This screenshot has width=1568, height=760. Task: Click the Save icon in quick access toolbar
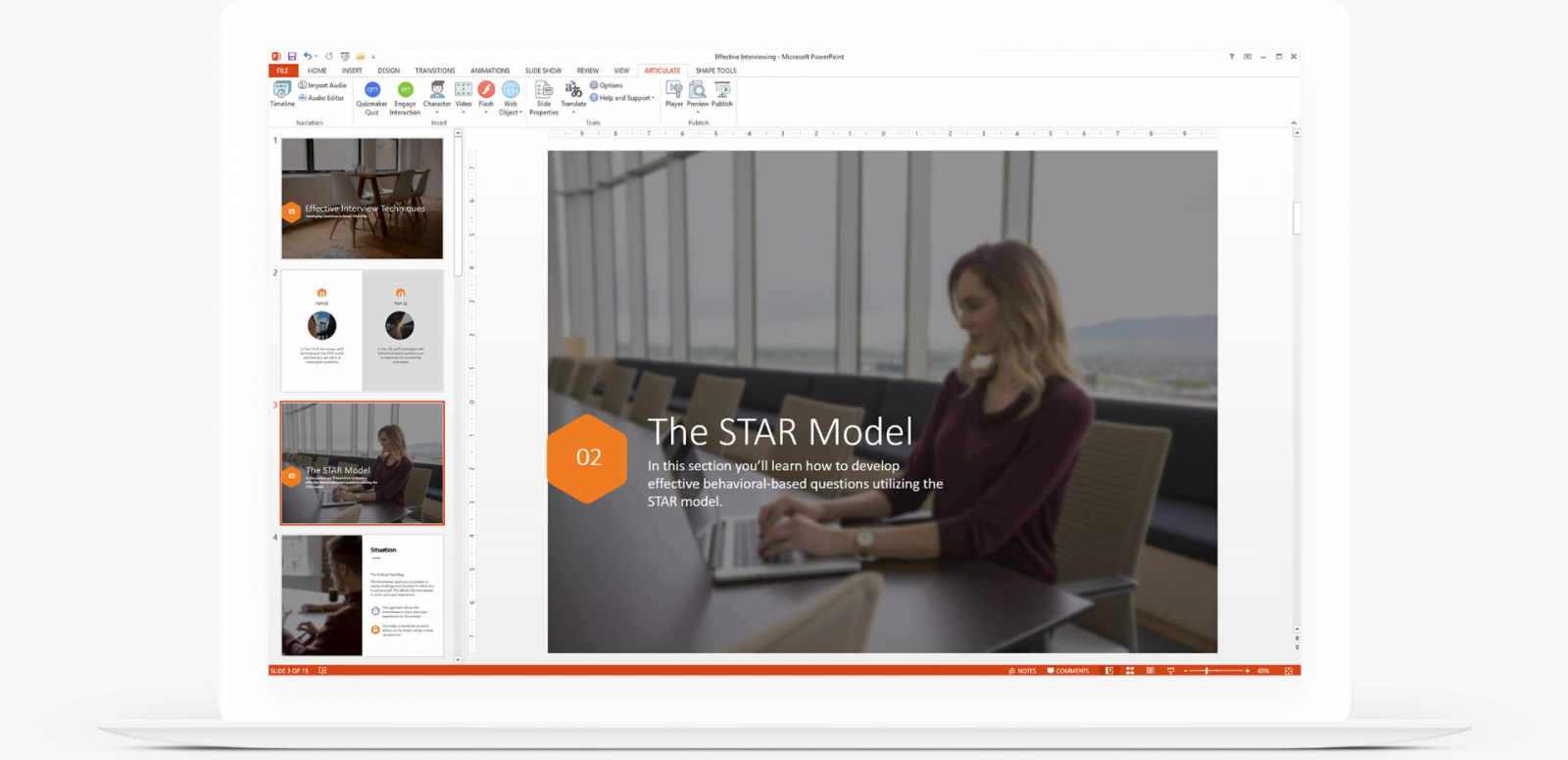coord(292,57)
